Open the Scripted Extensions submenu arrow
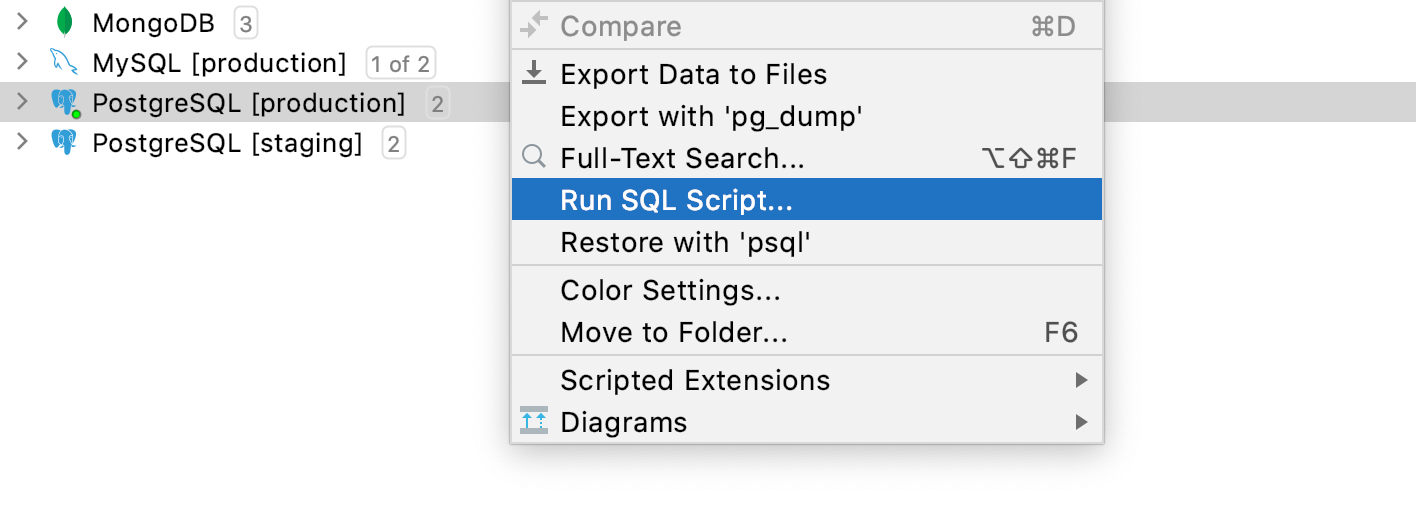This screenshot has width=1416, height=518. click(x=1081, y=380)
